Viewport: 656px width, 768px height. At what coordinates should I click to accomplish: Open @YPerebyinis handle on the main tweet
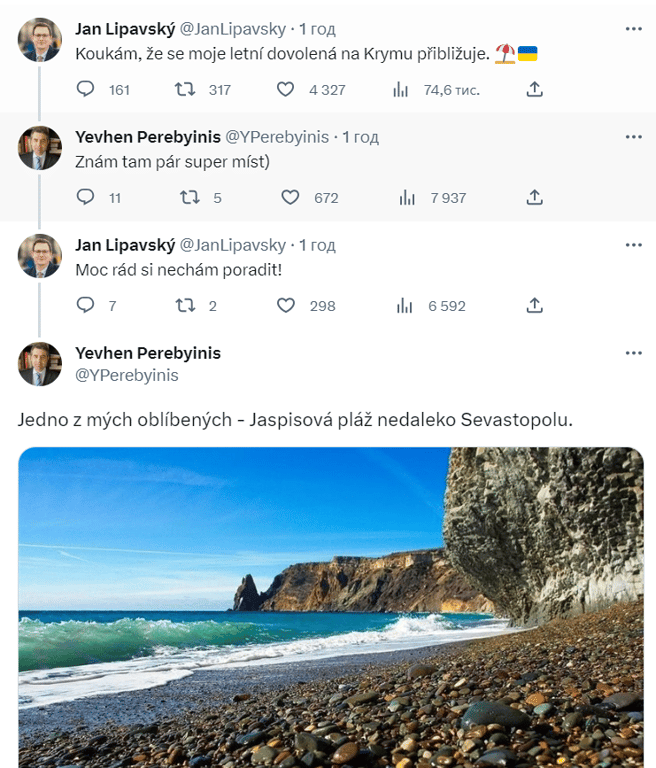(127, 375)
